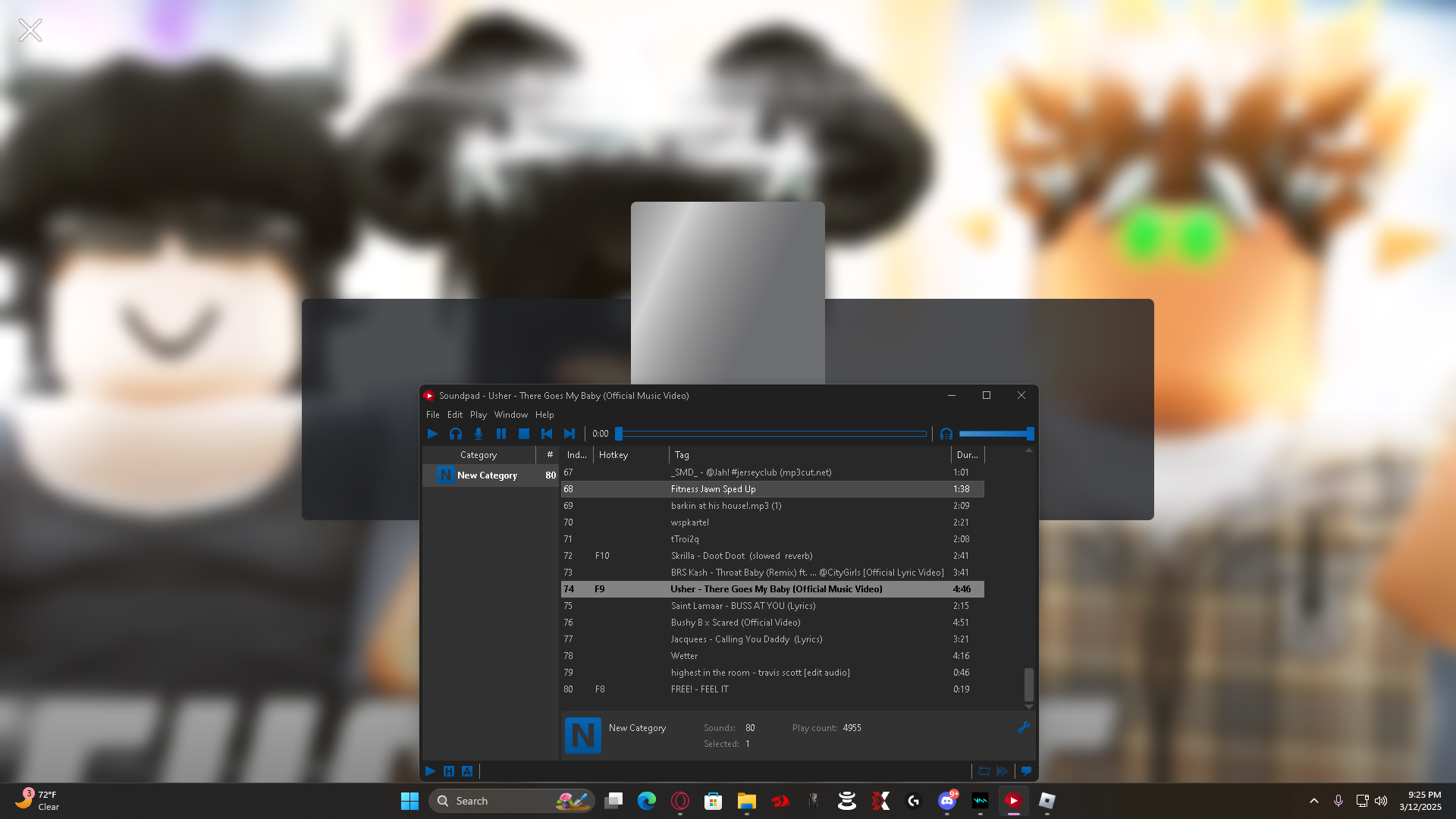Select Skrilla - Doot Doot sound

tap(773, 556)
